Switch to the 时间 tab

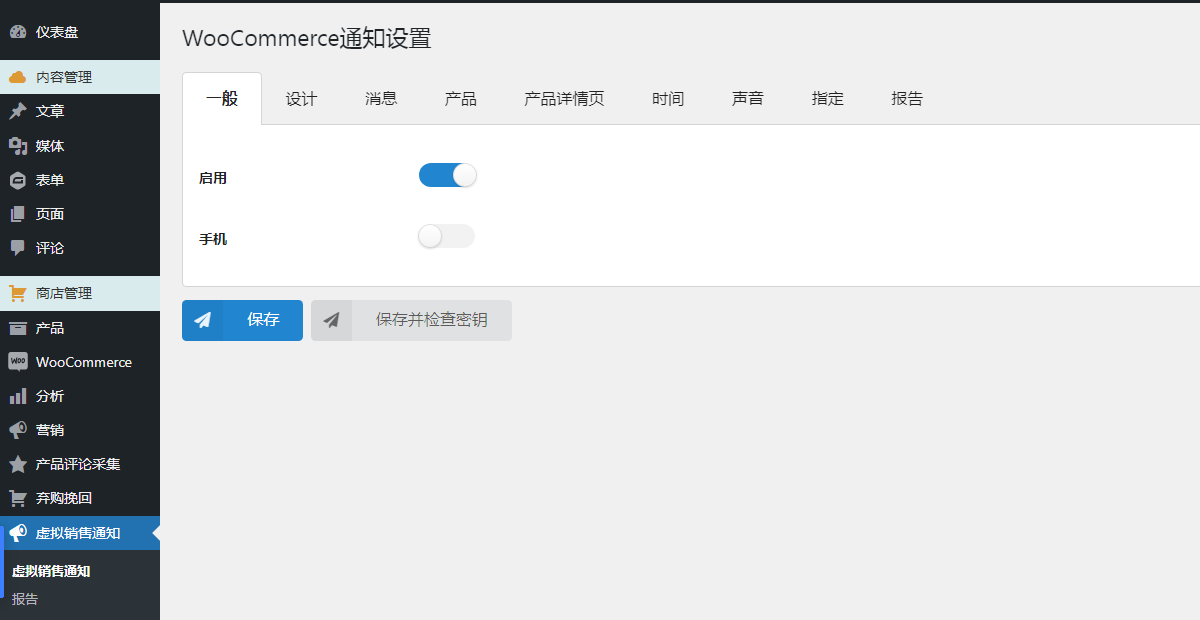tap(668, 98)
